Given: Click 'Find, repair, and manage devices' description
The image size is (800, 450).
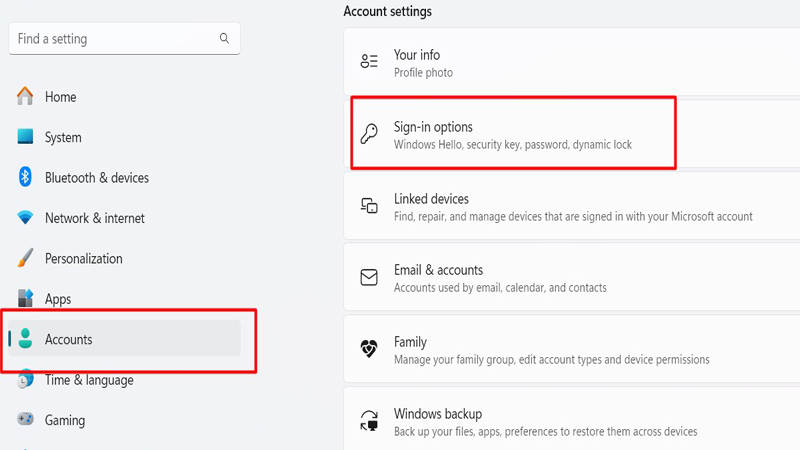Looking at the screenshot, I should pyautogui.click(x=573, y=217).
